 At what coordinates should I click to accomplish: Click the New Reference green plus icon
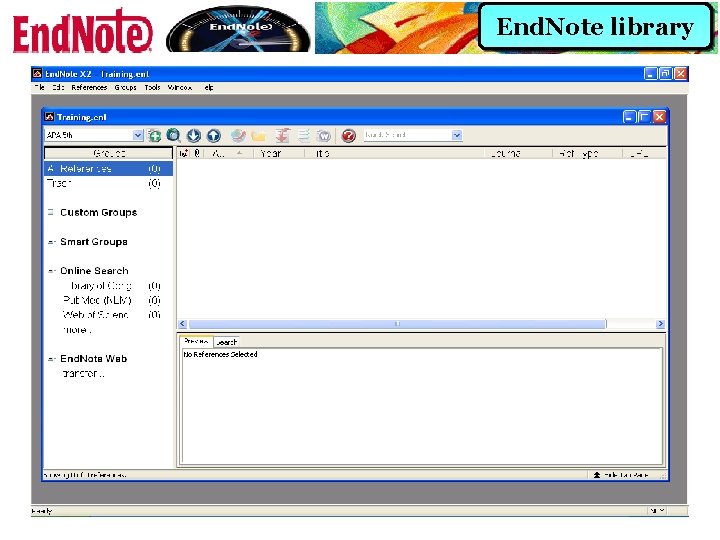pos(155,135)
